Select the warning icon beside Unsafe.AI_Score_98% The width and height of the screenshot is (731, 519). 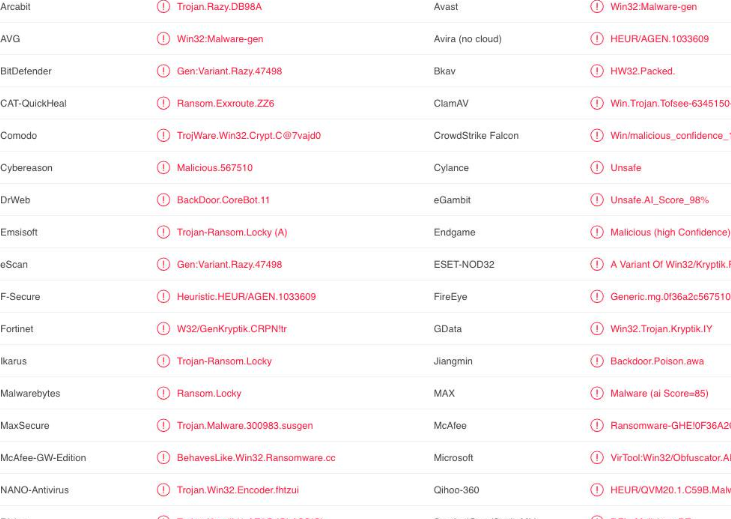pyautogui.click(x=597, y=200)
